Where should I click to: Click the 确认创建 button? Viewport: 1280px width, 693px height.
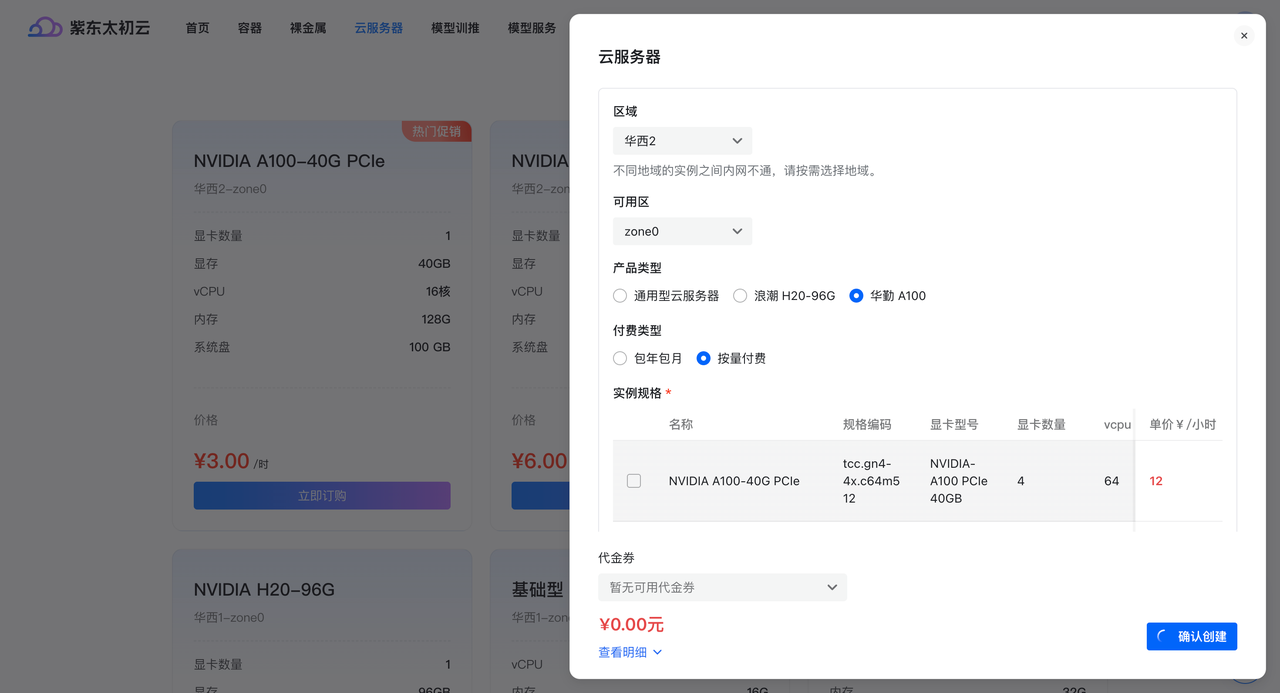(1191, 636)
